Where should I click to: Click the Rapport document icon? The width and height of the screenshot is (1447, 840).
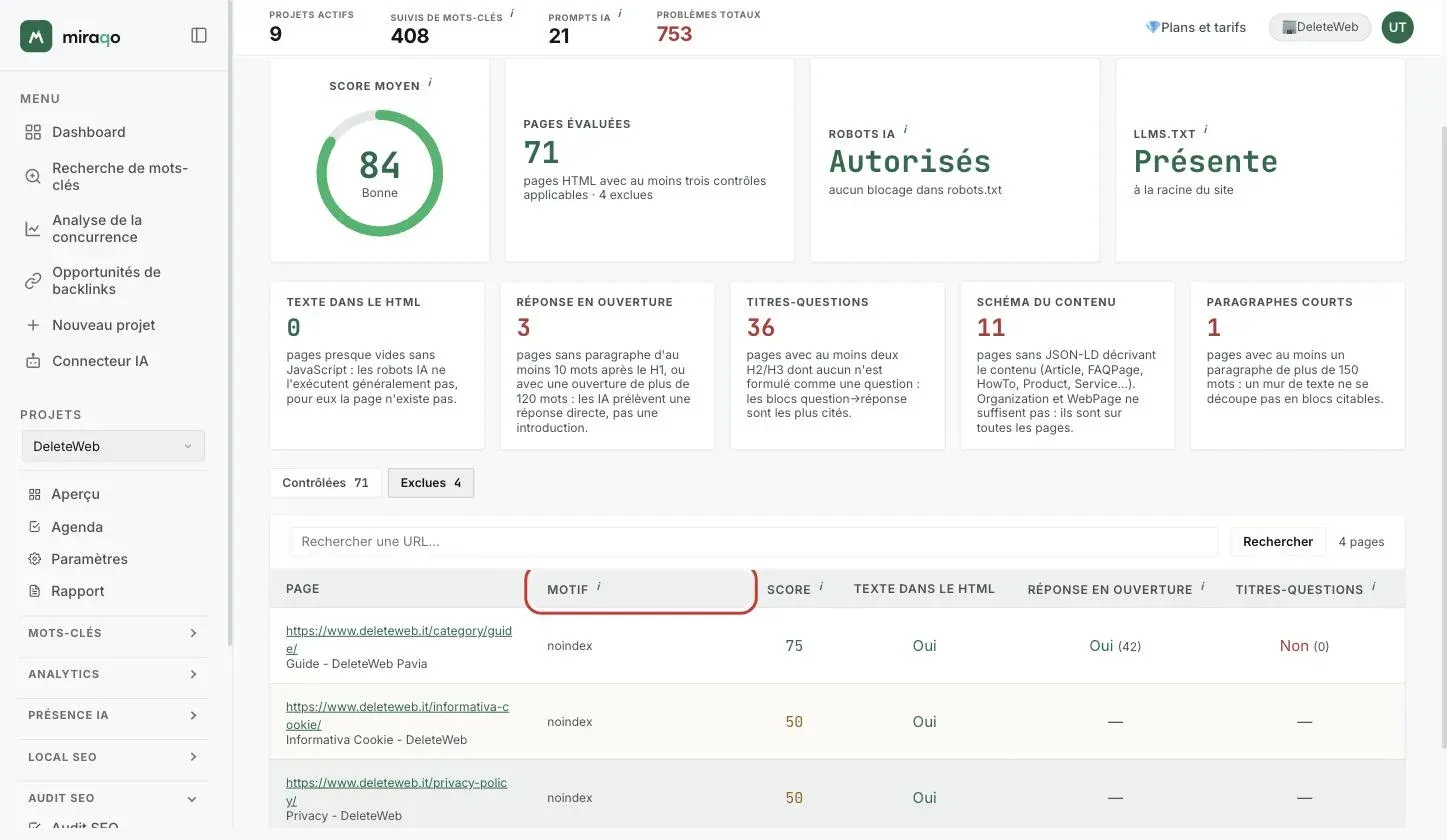point(35,591)
